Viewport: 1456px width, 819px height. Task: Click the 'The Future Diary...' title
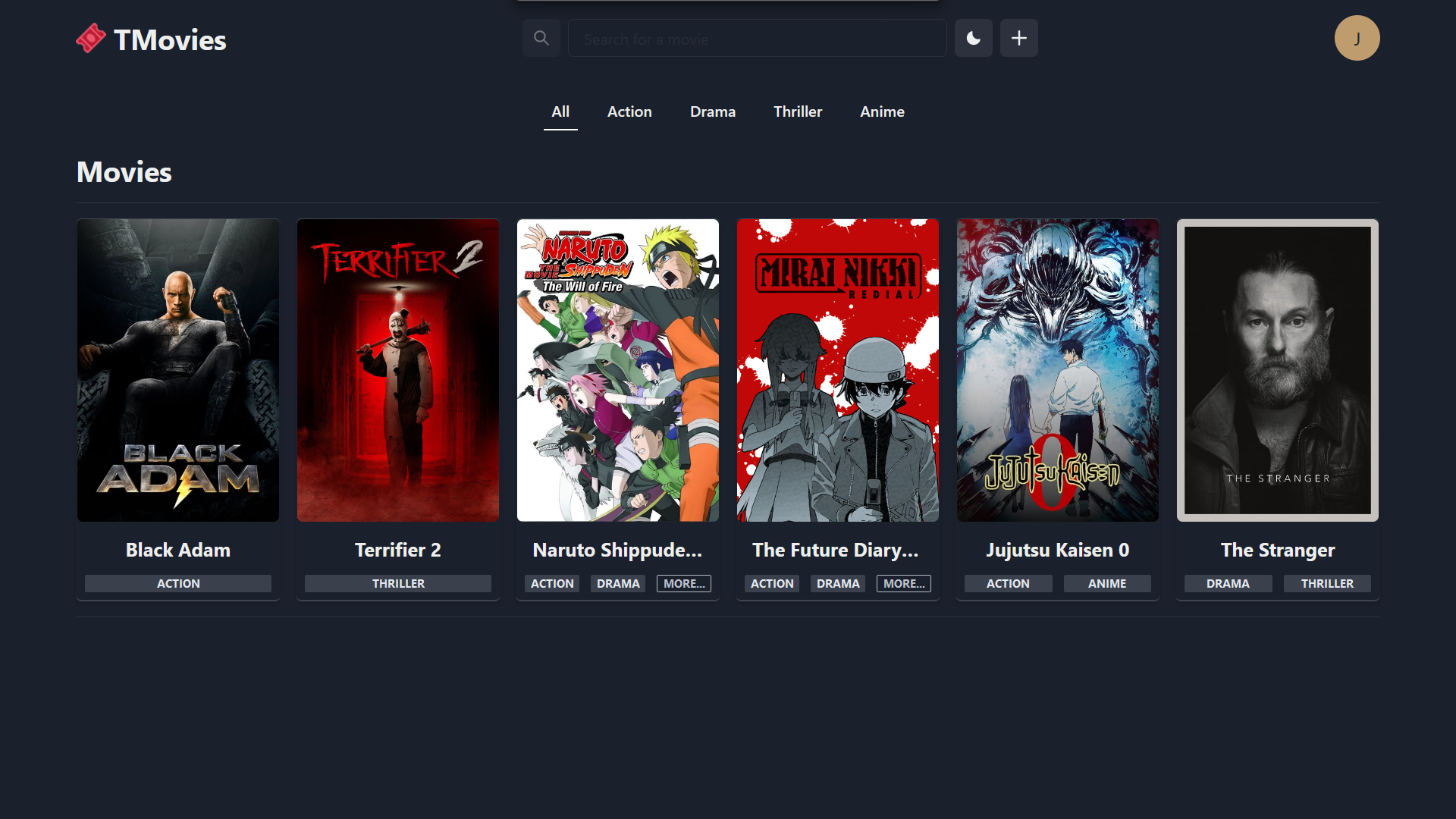click(836, 550)
